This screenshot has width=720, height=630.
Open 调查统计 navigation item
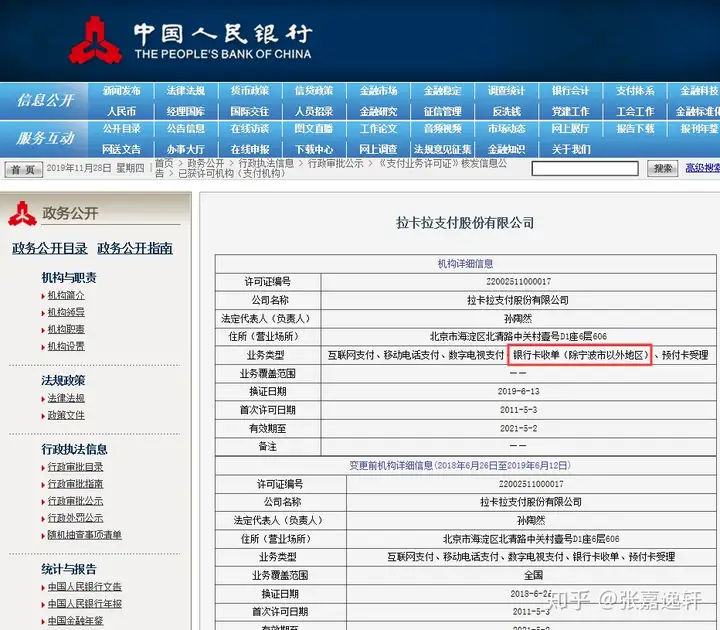coord(506,91)
